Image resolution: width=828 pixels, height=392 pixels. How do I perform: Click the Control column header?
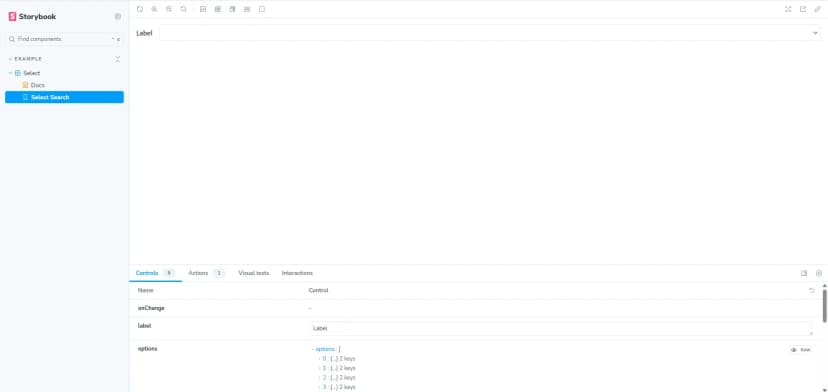[x=318, y=291]
